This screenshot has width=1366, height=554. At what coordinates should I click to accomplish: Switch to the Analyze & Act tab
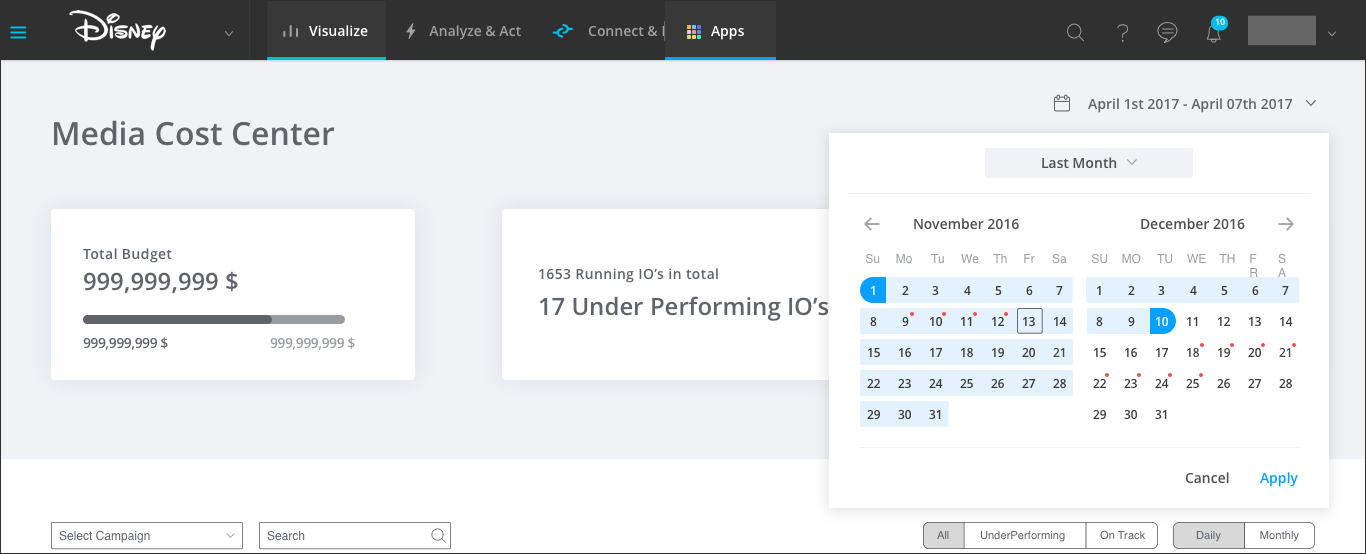coord(463,31)
